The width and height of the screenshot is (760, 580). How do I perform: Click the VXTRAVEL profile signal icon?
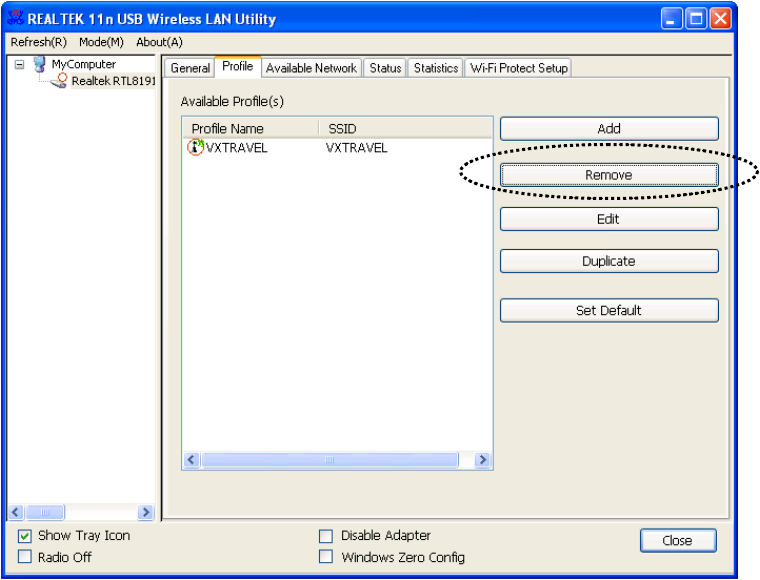pyautogui.click(x=195, y=147)
